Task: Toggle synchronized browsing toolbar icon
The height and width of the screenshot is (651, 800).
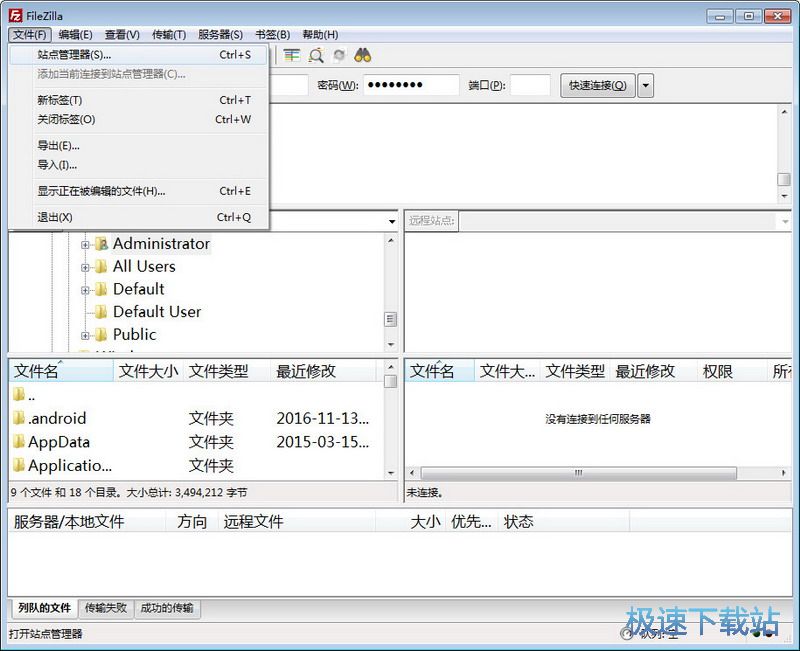Action: (339, 57)
